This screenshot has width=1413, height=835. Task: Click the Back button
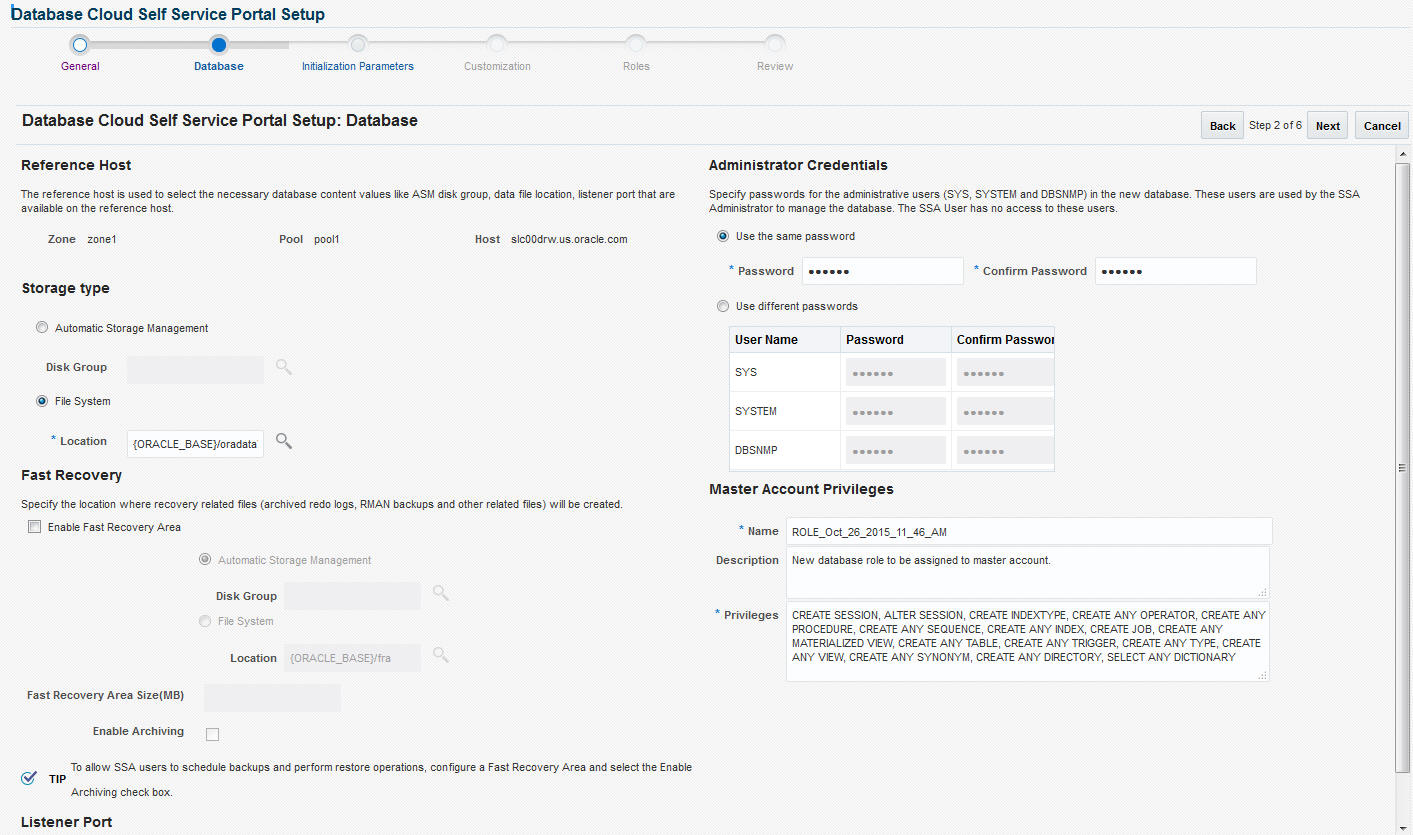[1222, 126]
